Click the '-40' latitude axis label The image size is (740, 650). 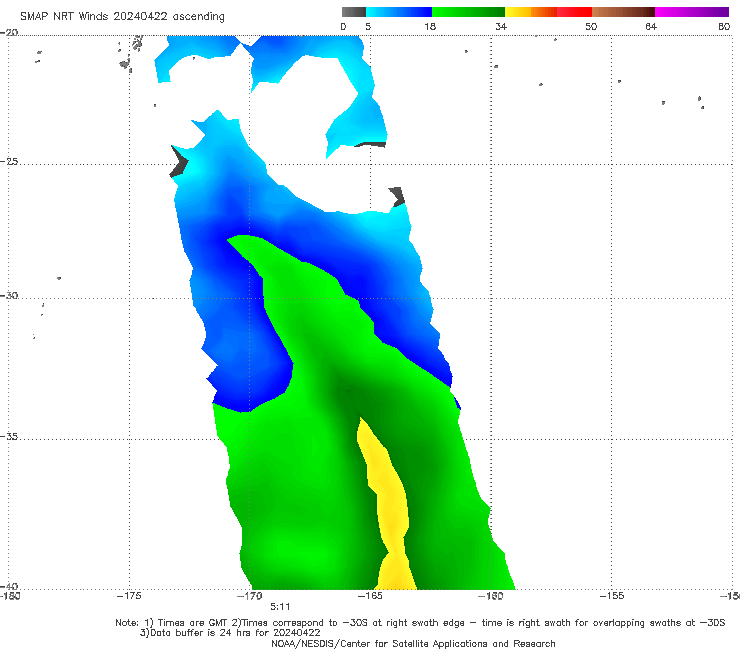9,587
